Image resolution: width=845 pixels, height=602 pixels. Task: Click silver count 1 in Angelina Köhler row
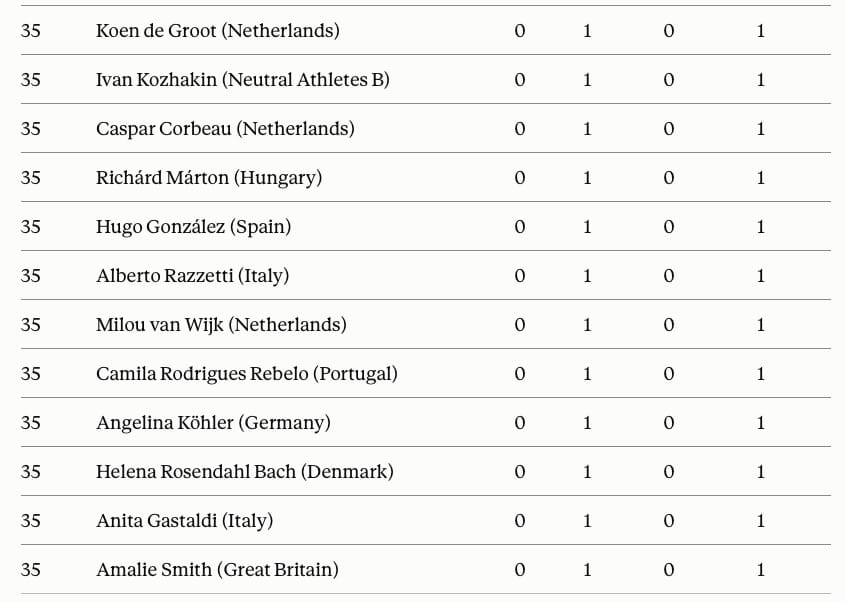coord(587,423)
